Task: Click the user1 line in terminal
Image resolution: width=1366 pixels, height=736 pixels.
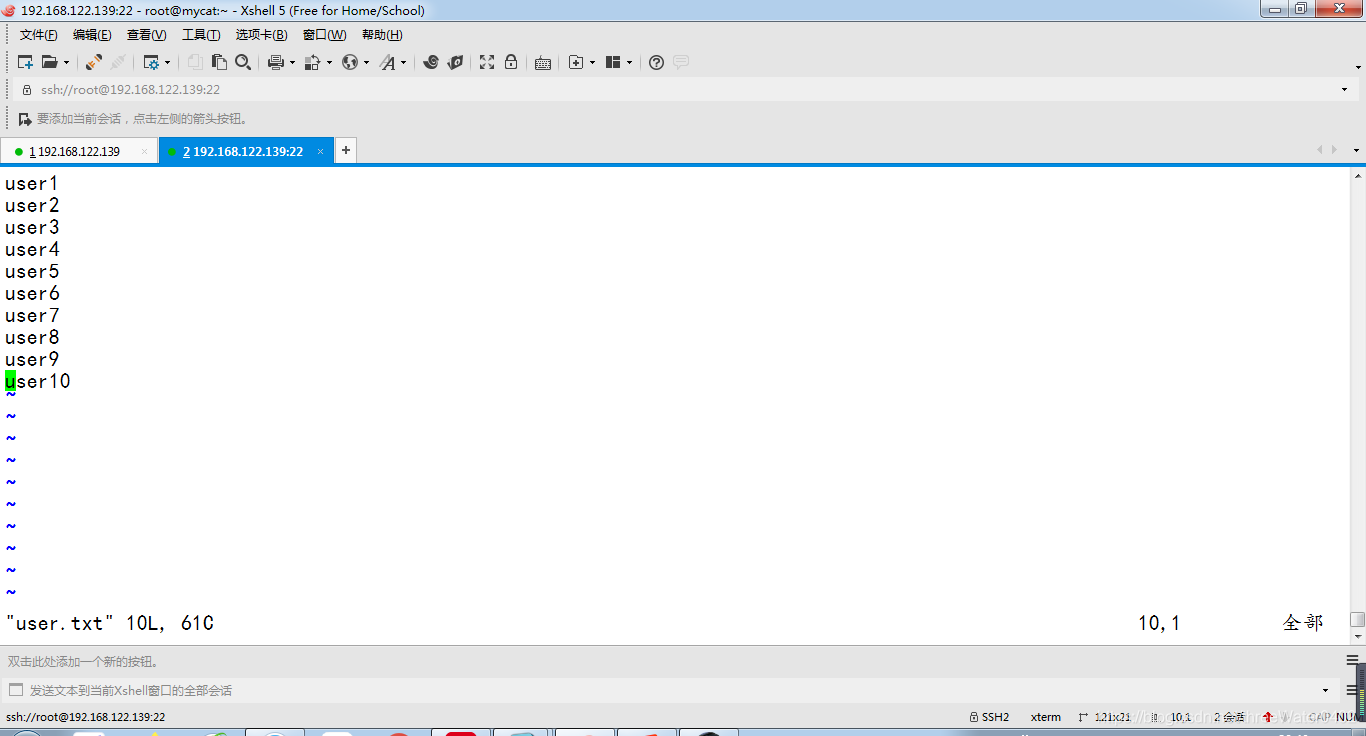Action: [x=32, y=184]
